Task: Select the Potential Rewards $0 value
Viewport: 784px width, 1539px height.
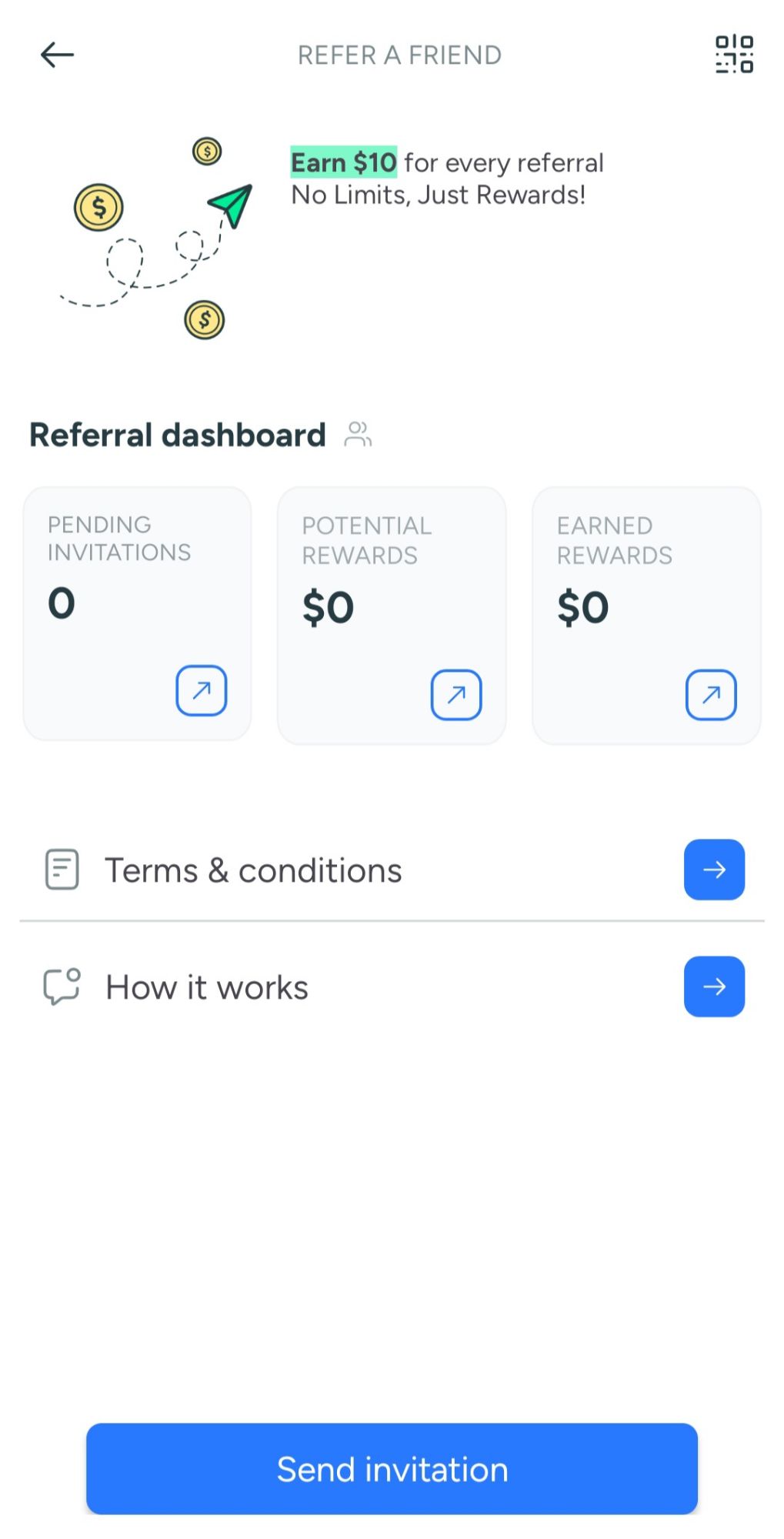Action: click(x=329, y=607)
